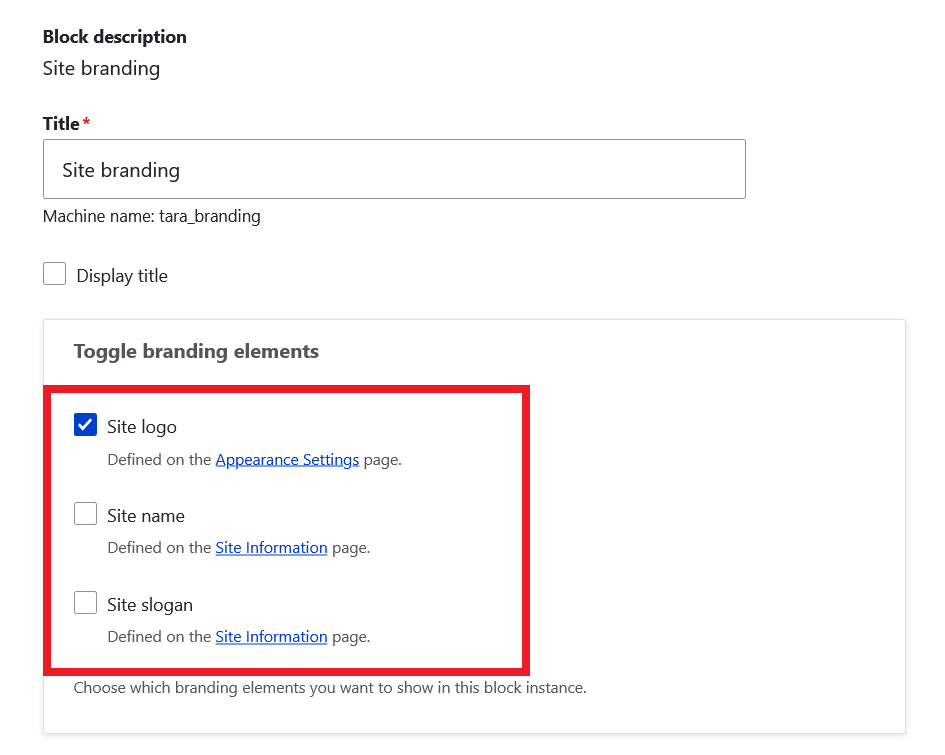Click the red required asterisk beside Title
945x755 pixels.
point(86,123)
